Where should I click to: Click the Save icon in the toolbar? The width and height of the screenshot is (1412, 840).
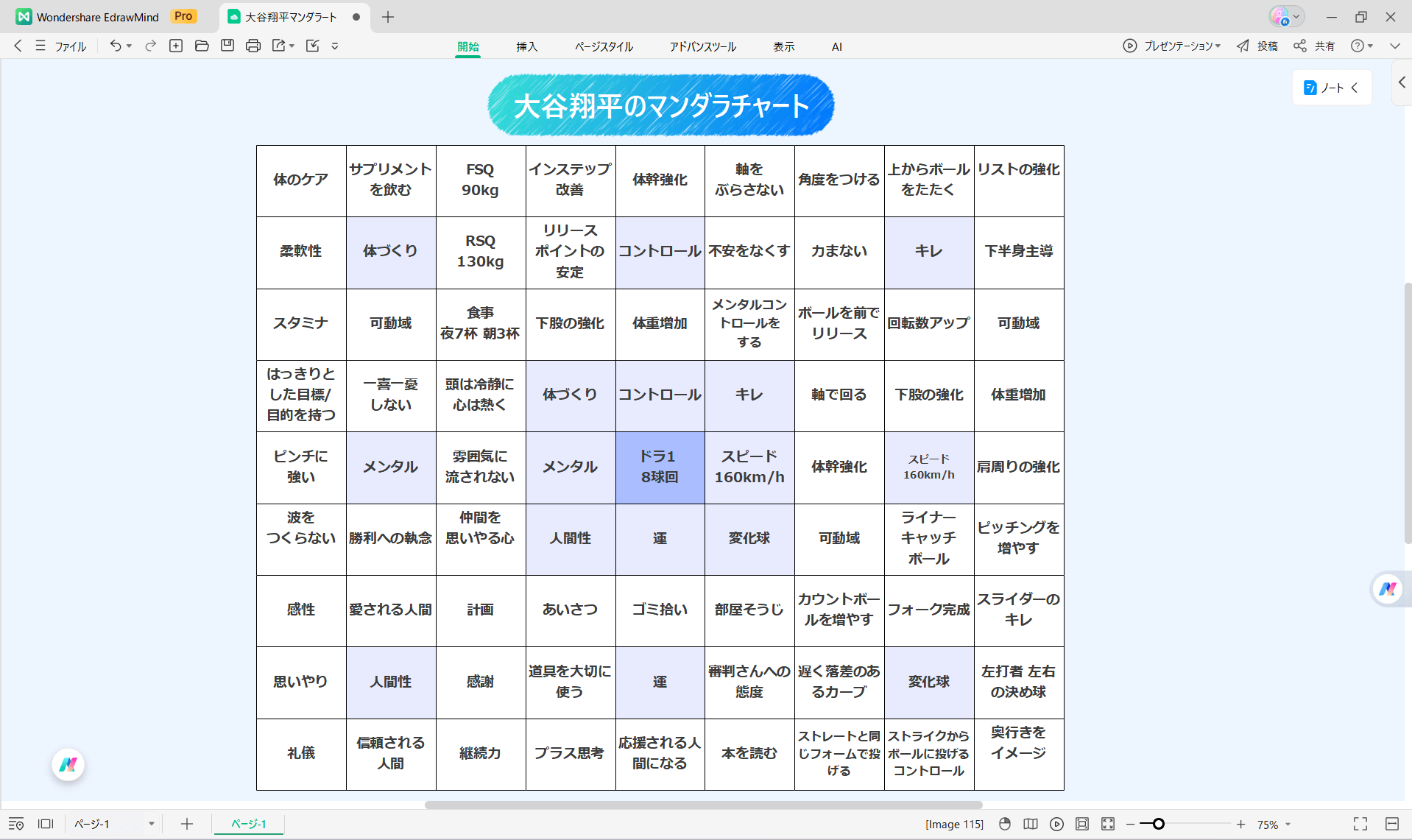point(227,46)
